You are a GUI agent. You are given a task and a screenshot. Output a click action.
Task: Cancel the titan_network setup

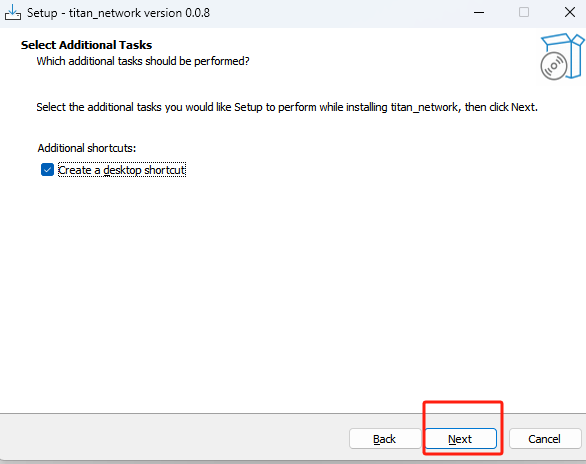545,439
